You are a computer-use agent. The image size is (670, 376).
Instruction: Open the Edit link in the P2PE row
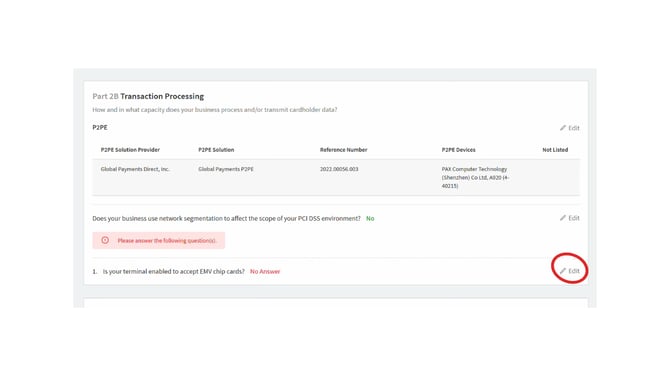click(570, 128)
